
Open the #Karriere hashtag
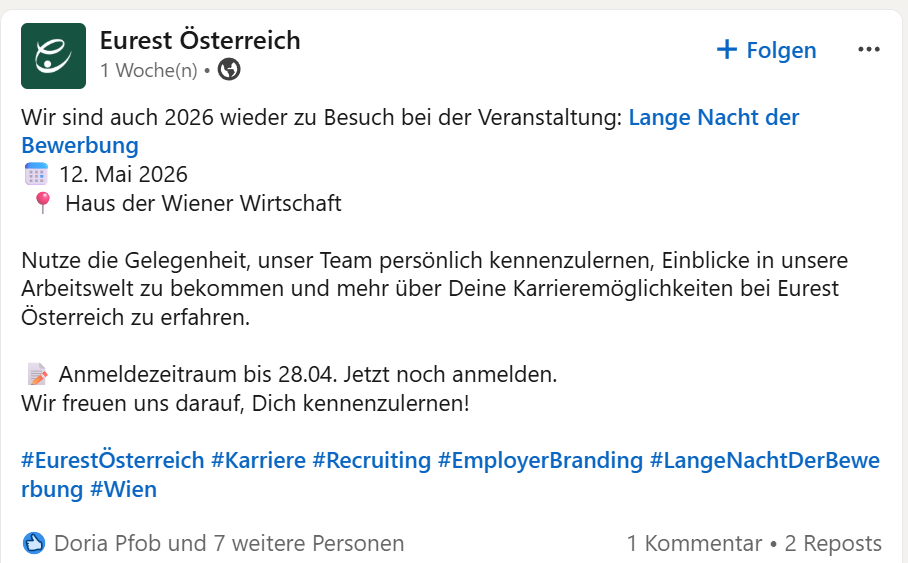click(258, 460)
